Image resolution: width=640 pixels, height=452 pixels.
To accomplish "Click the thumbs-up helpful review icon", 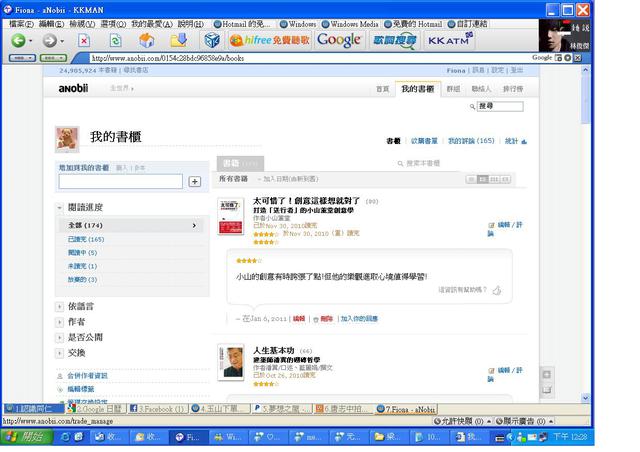I will pos(496,290).
